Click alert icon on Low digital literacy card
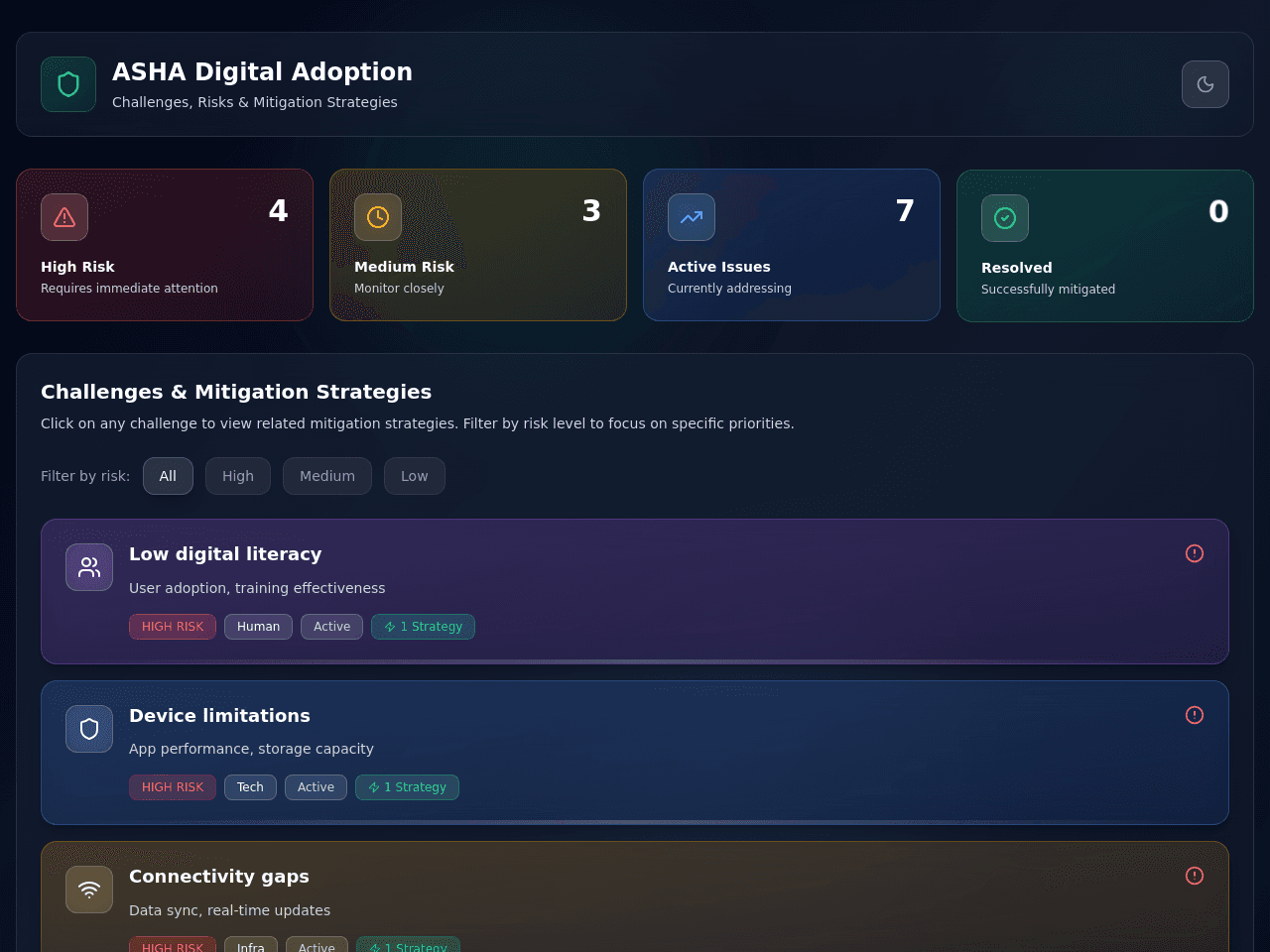 (x=1195, y=553)
